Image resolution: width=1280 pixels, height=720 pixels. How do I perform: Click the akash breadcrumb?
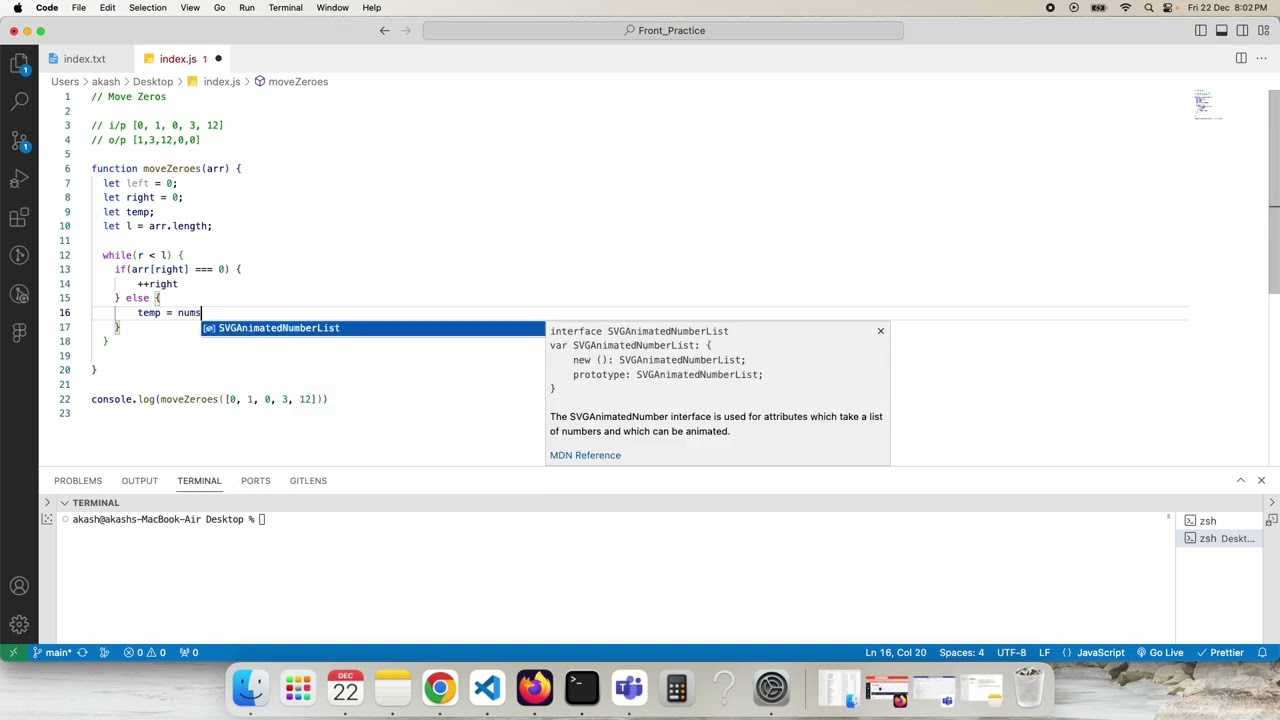point(106,82)
